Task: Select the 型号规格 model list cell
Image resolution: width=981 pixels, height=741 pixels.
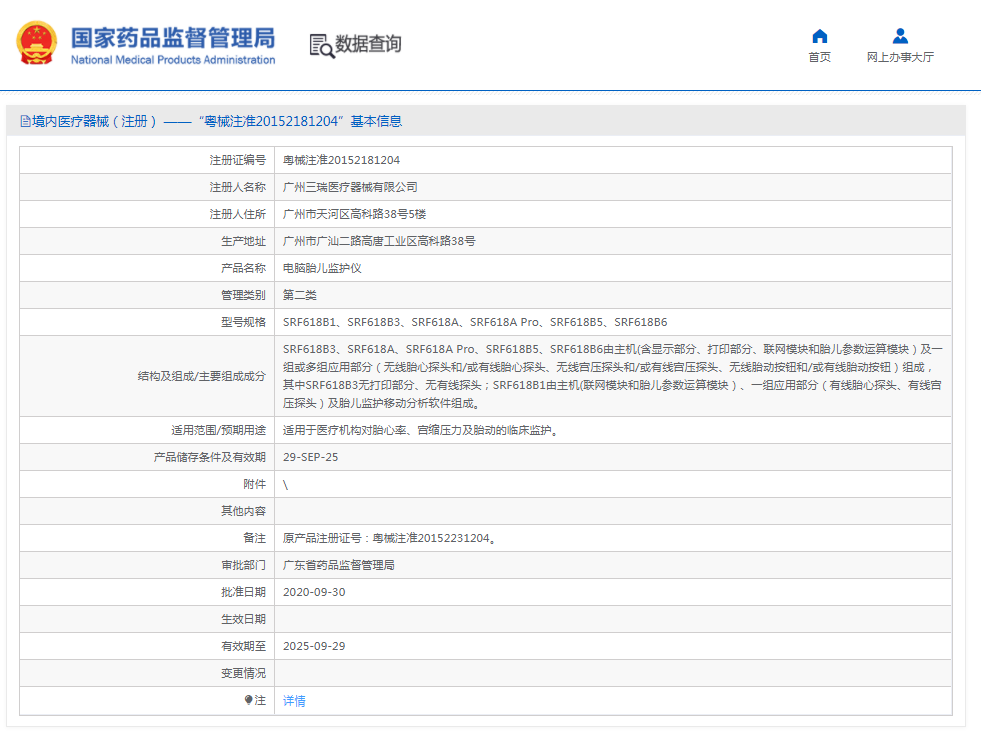Action: tap(477, 321)
